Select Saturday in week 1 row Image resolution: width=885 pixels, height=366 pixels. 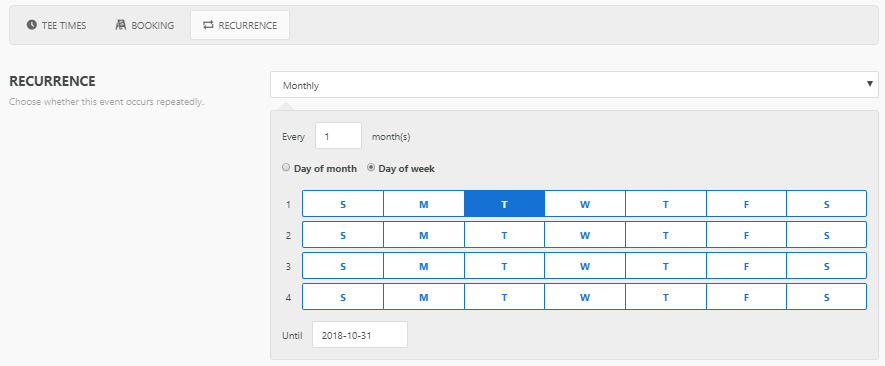pyautogui.click(x=826, y=203)
